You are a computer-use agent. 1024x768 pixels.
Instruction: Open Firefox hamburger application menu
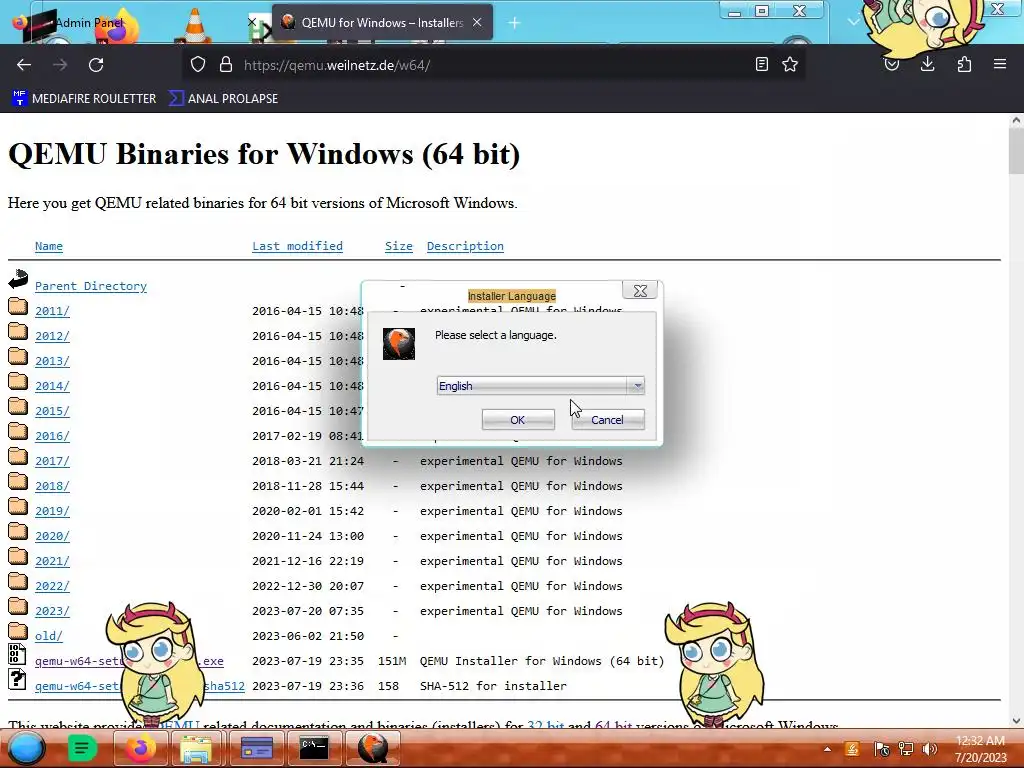pyautogui.click(x=1000, y=64)
